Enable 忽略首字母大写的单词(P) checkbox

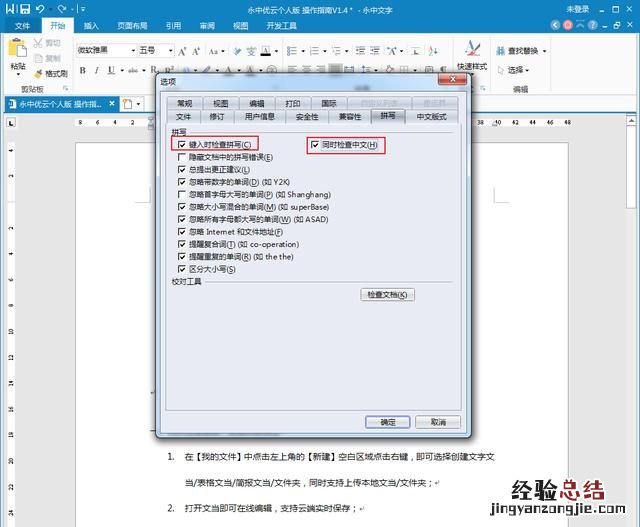pos(182,194)
